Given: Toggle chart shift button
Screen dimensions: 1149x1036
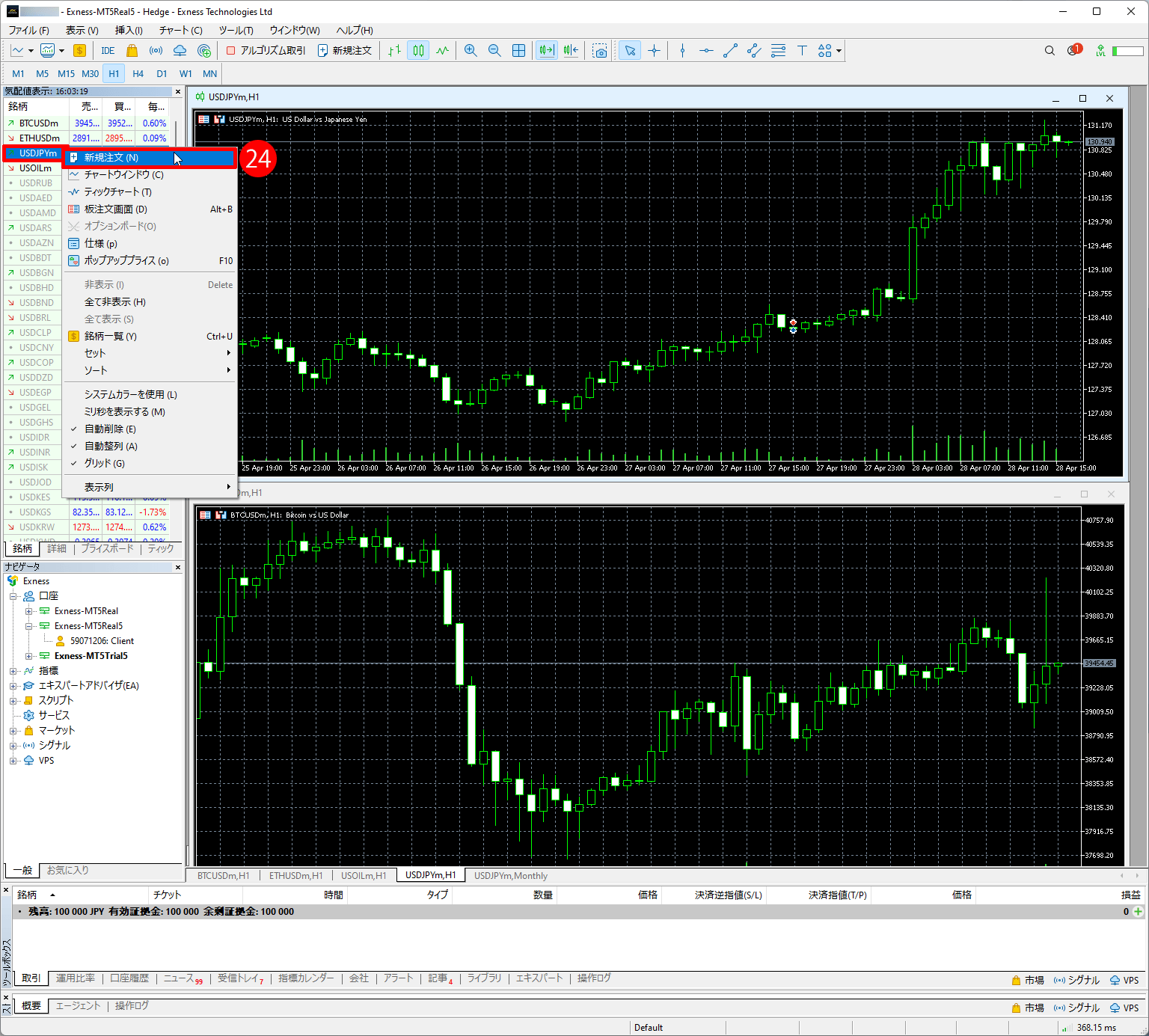Looking at the screenshot, I should pos(571,51).
